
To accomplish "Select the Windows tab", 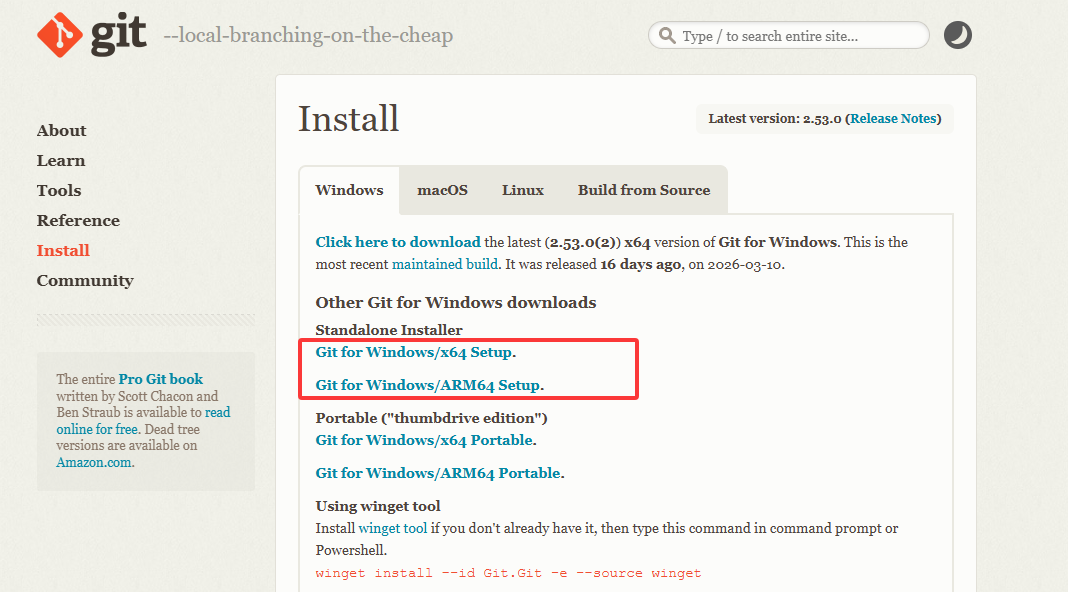I will coord(349,190).
